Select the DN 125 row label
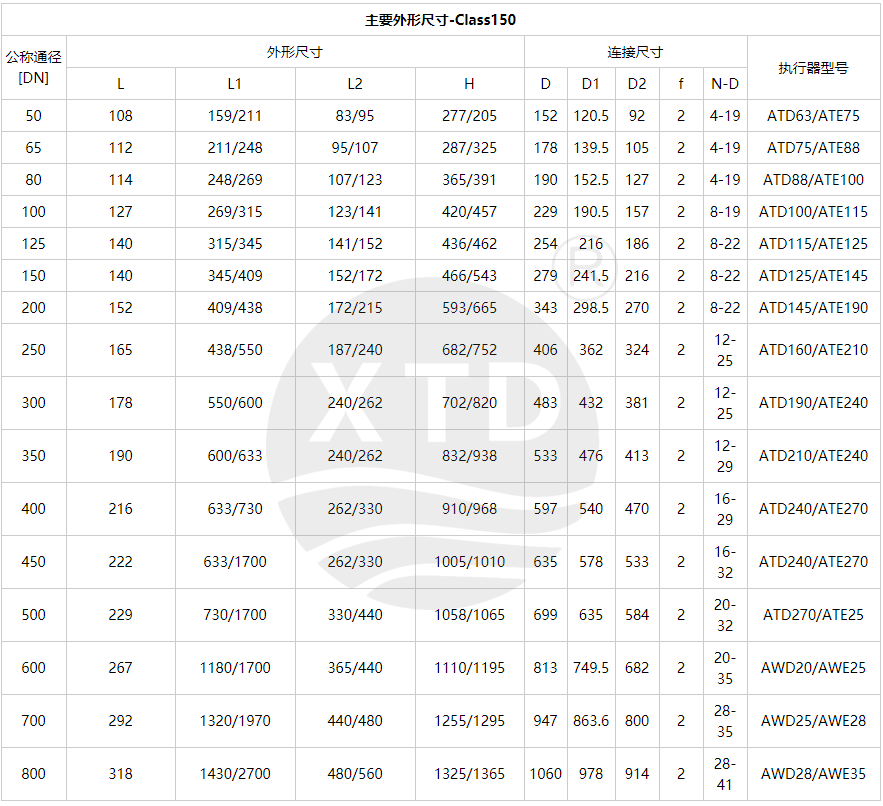The image size is (883, 806). point(34,244)
